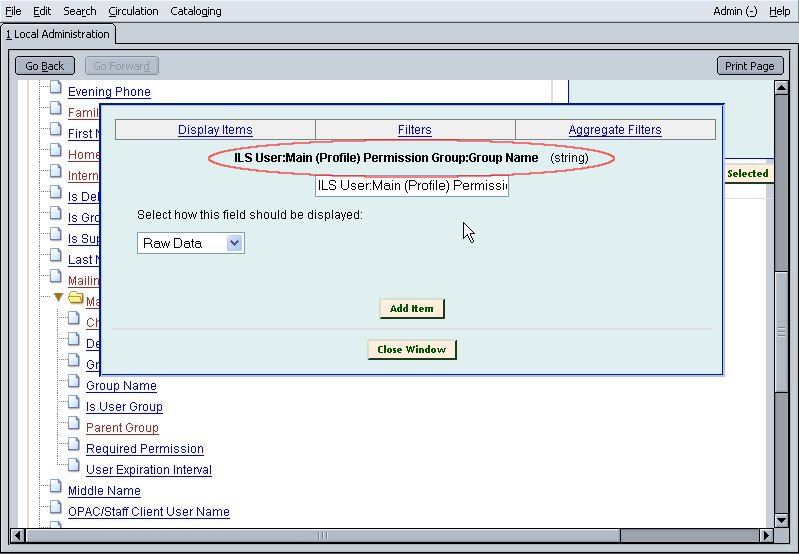Click the document icon next to Group Name
The width and height of the screenshot is (799, 554).
[x=74, y=384]
